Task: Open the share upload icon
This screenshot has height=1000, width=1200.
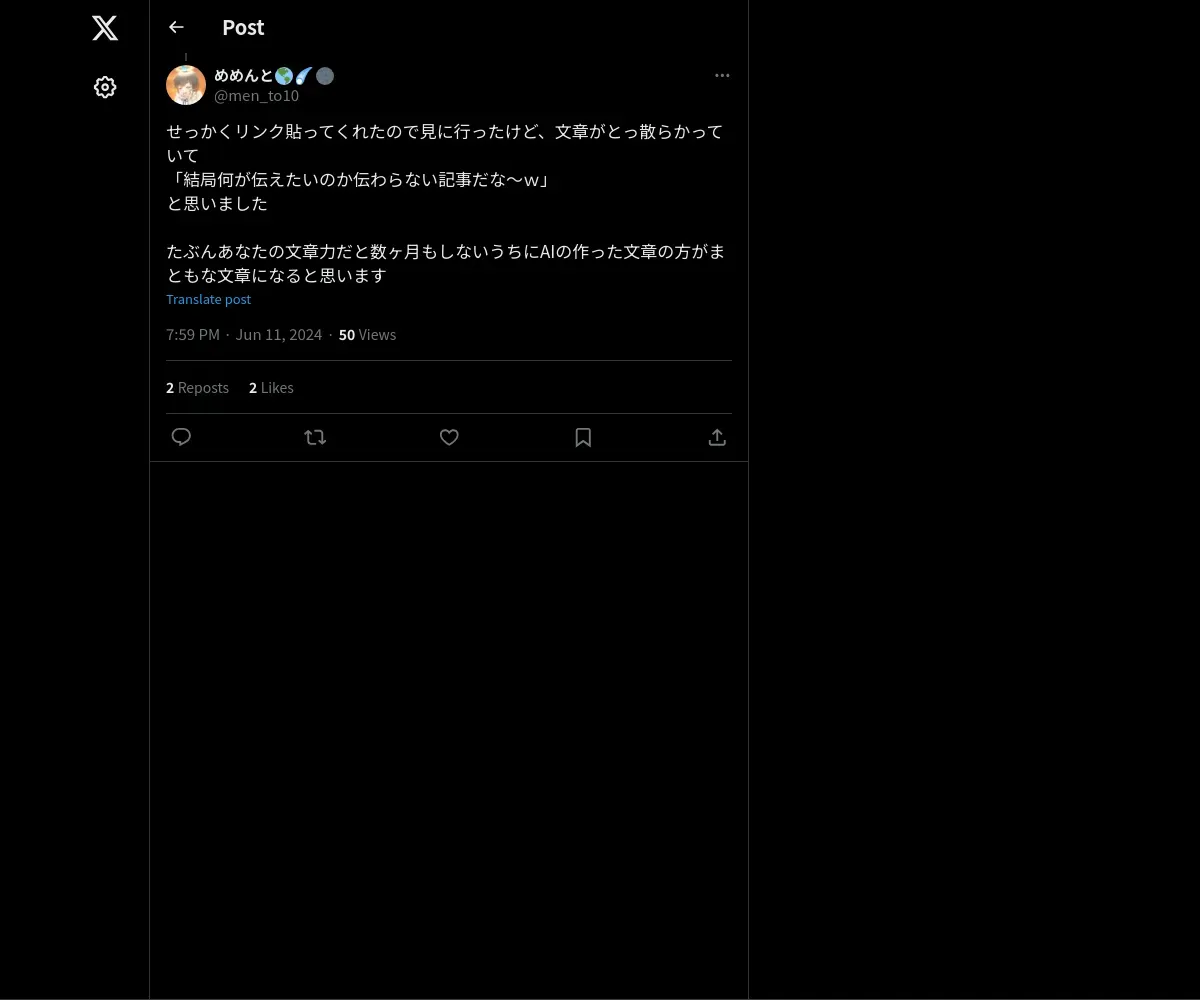Action: tap(717, 437)
